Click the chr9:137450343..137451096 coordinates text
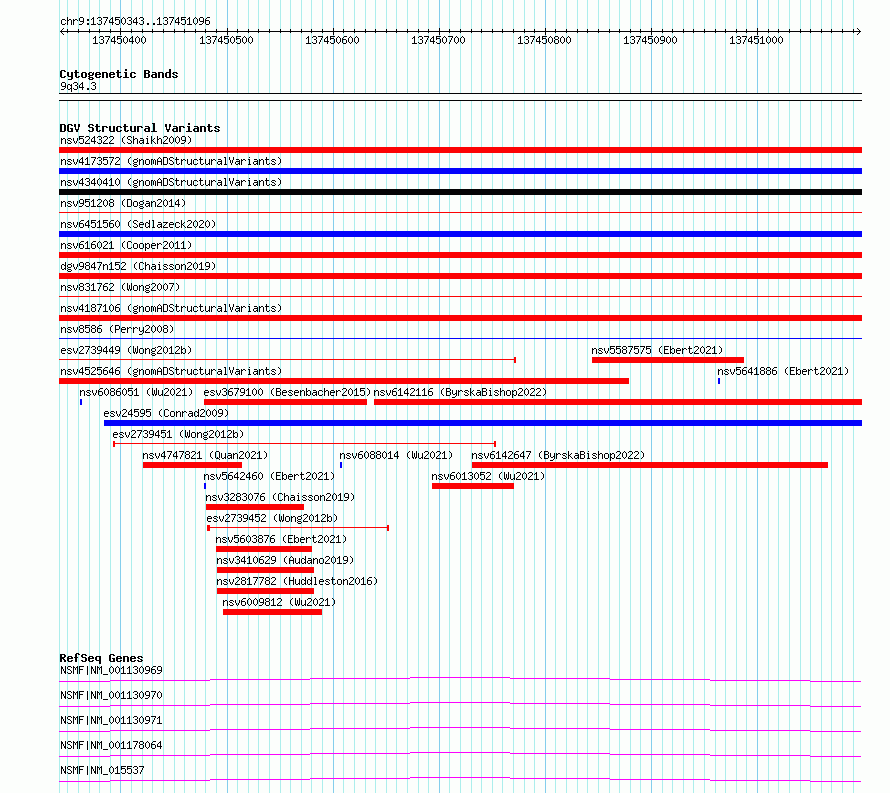This screenshot has width=890, height=793. (x=135, y=21)
